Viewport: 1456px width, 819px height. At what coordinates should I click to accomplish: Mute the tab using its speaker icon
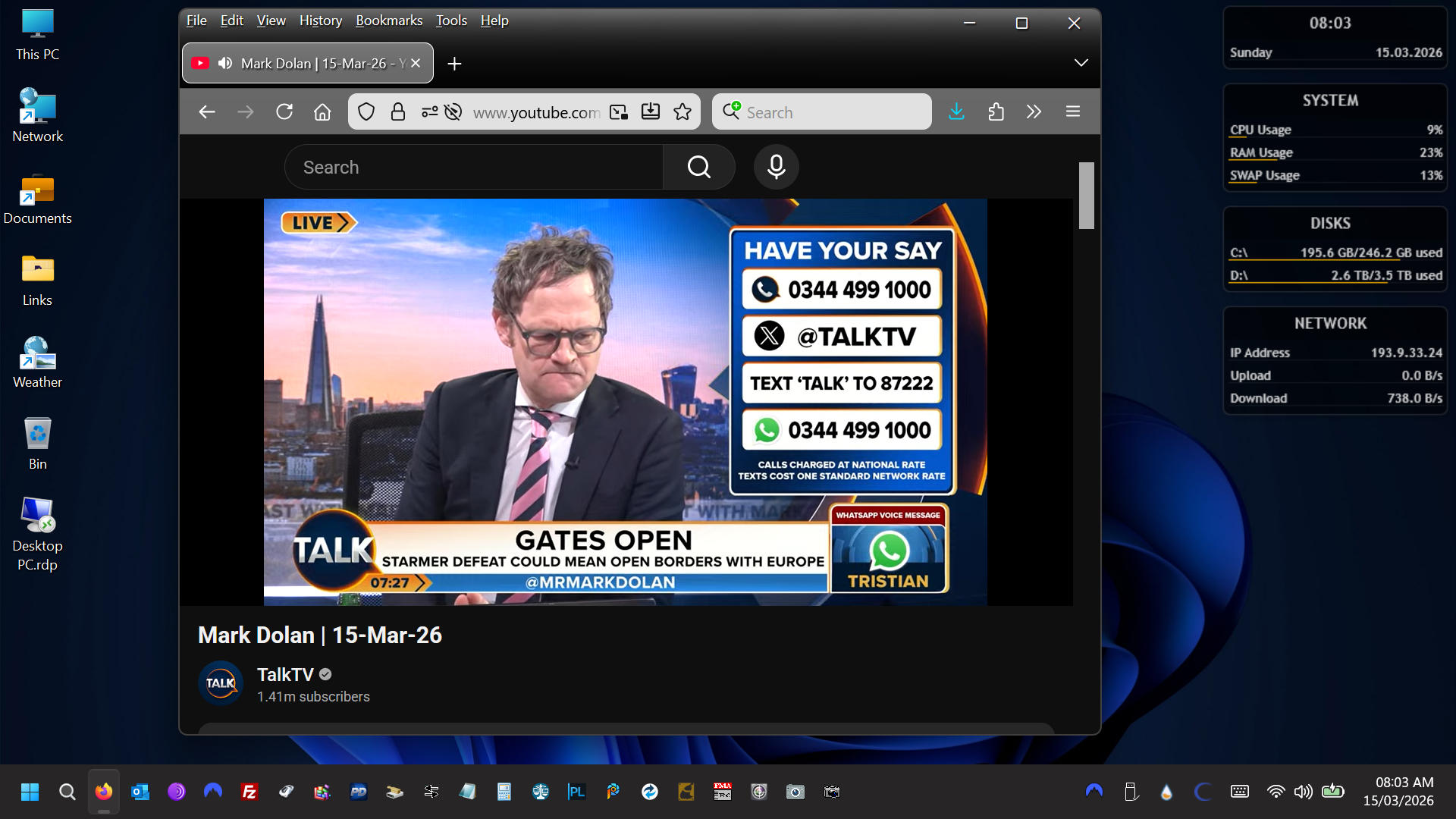[225, 63]
